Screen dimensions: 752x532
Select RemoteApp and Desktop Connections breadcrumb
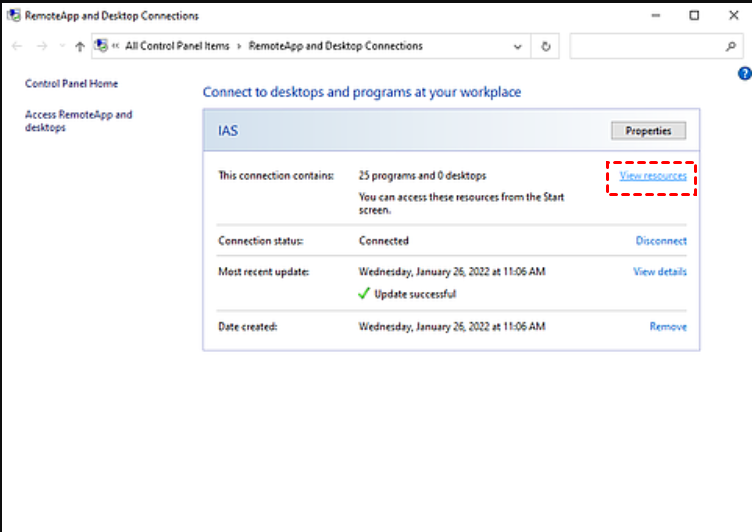(335, 46)
